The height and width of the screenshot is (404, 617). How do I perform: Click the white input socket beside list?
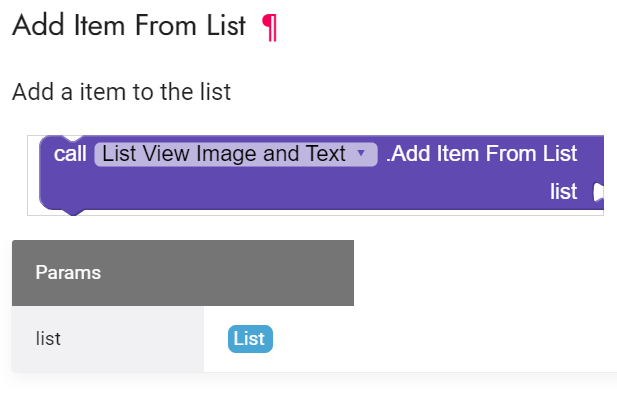598,192
